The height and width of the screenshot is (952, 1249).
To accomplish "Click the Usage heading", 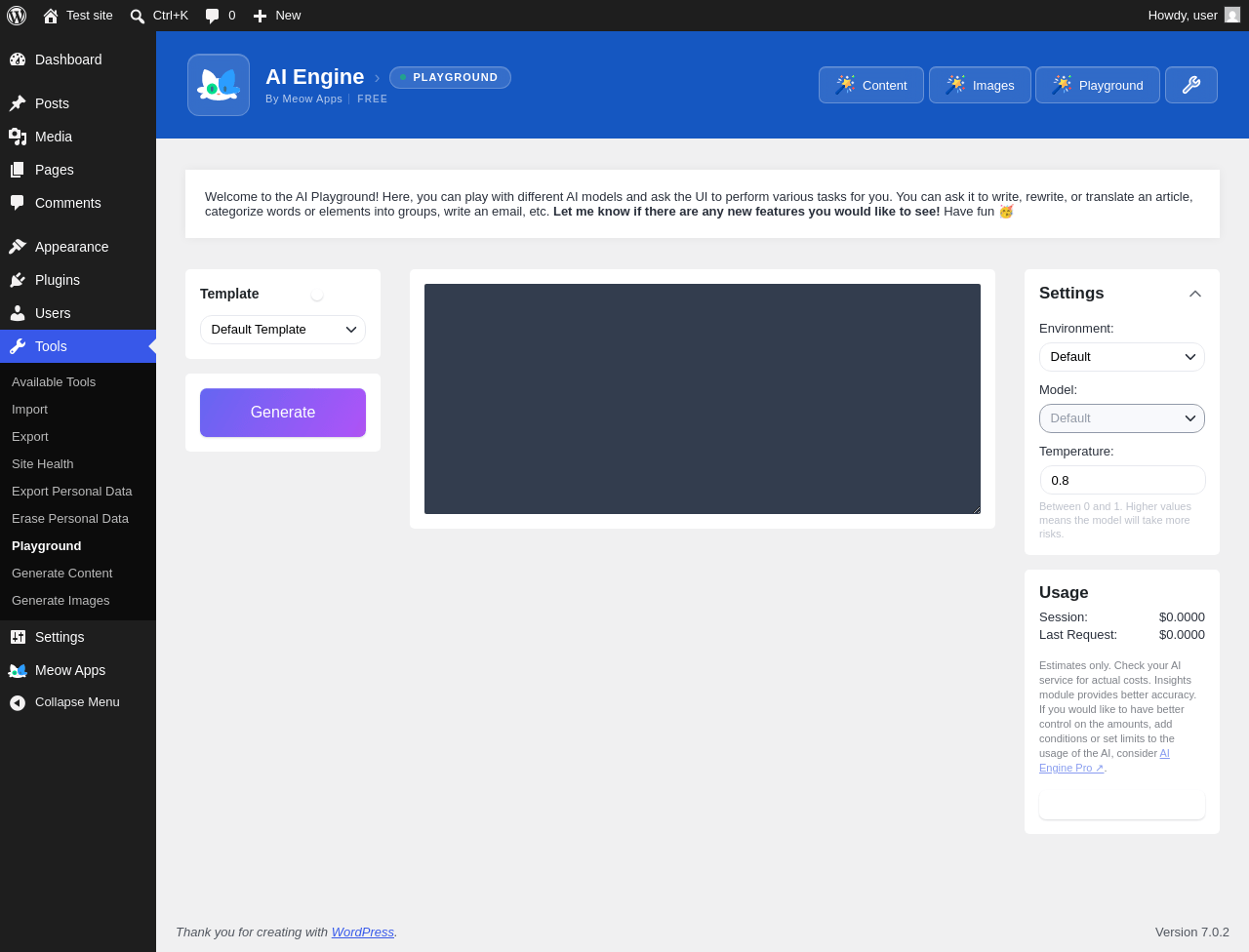I will pyautogui.click(x=1064, y=593).
